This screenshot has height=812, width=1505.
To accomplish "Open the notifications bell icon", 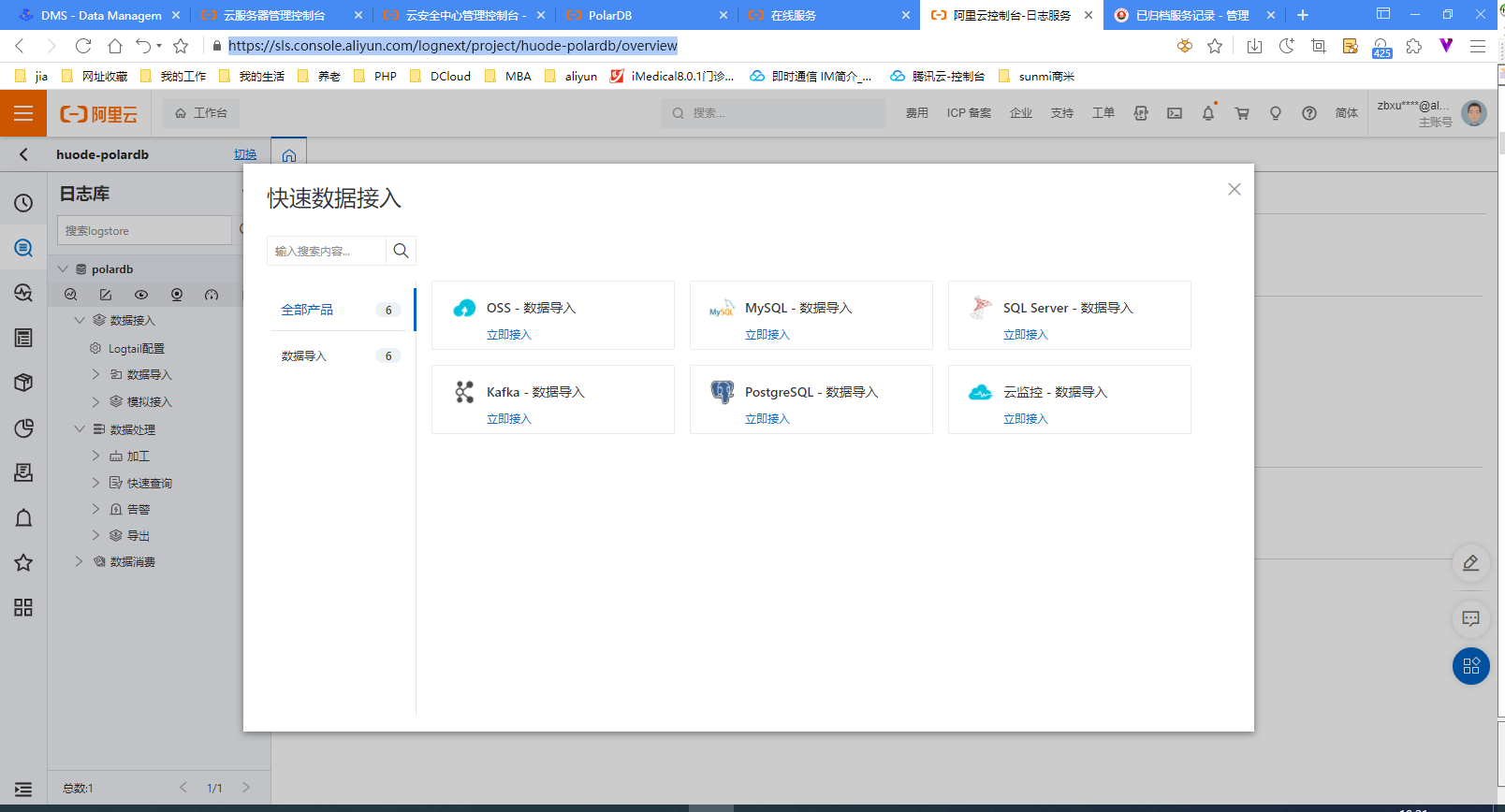I will (1208, 113).
